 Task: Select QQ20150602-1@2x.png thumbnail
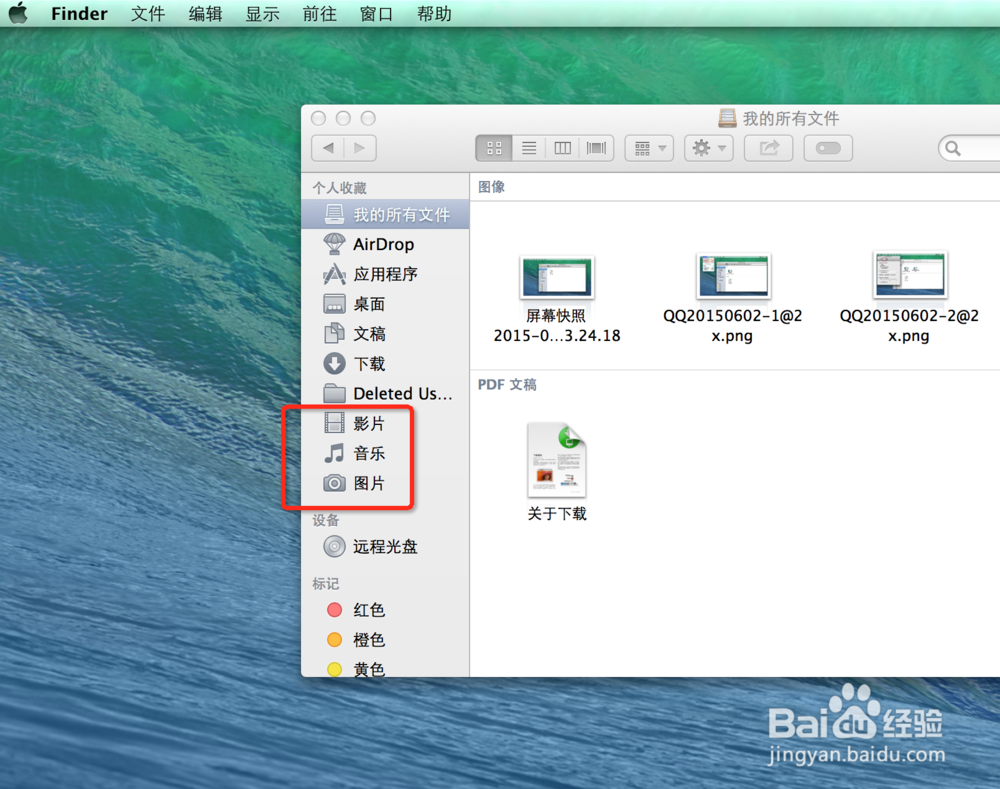pyautogui.click(x=733, y=276)
